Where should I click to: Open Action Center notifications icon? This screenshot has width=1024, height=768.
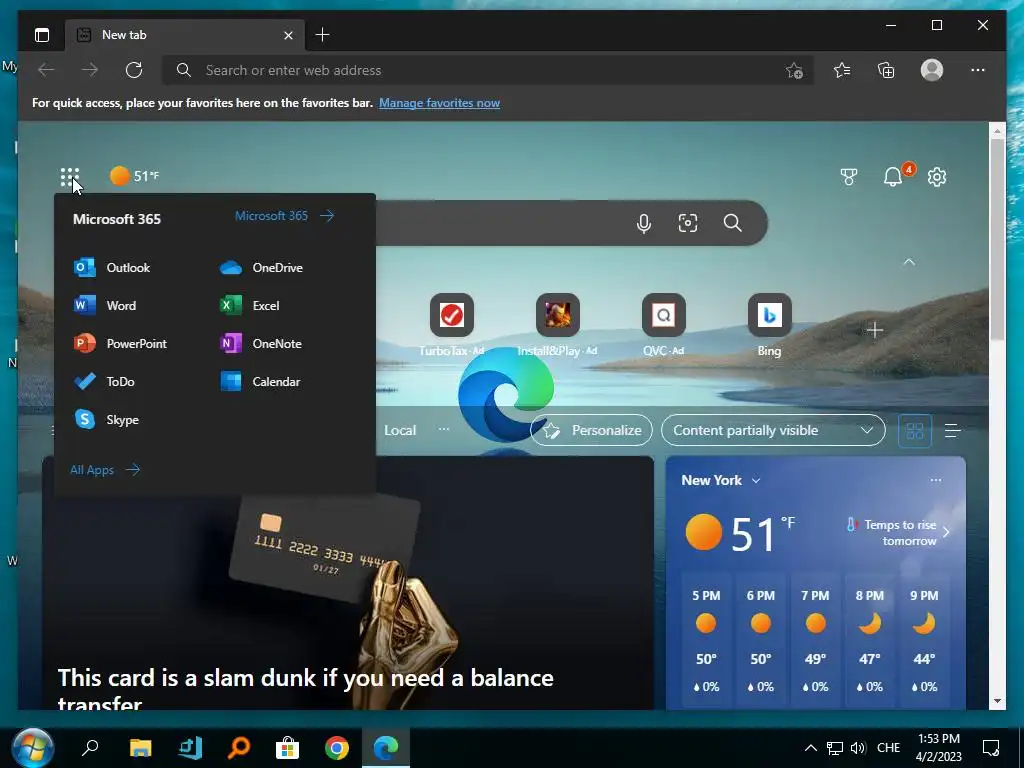[x=991, y=748]
